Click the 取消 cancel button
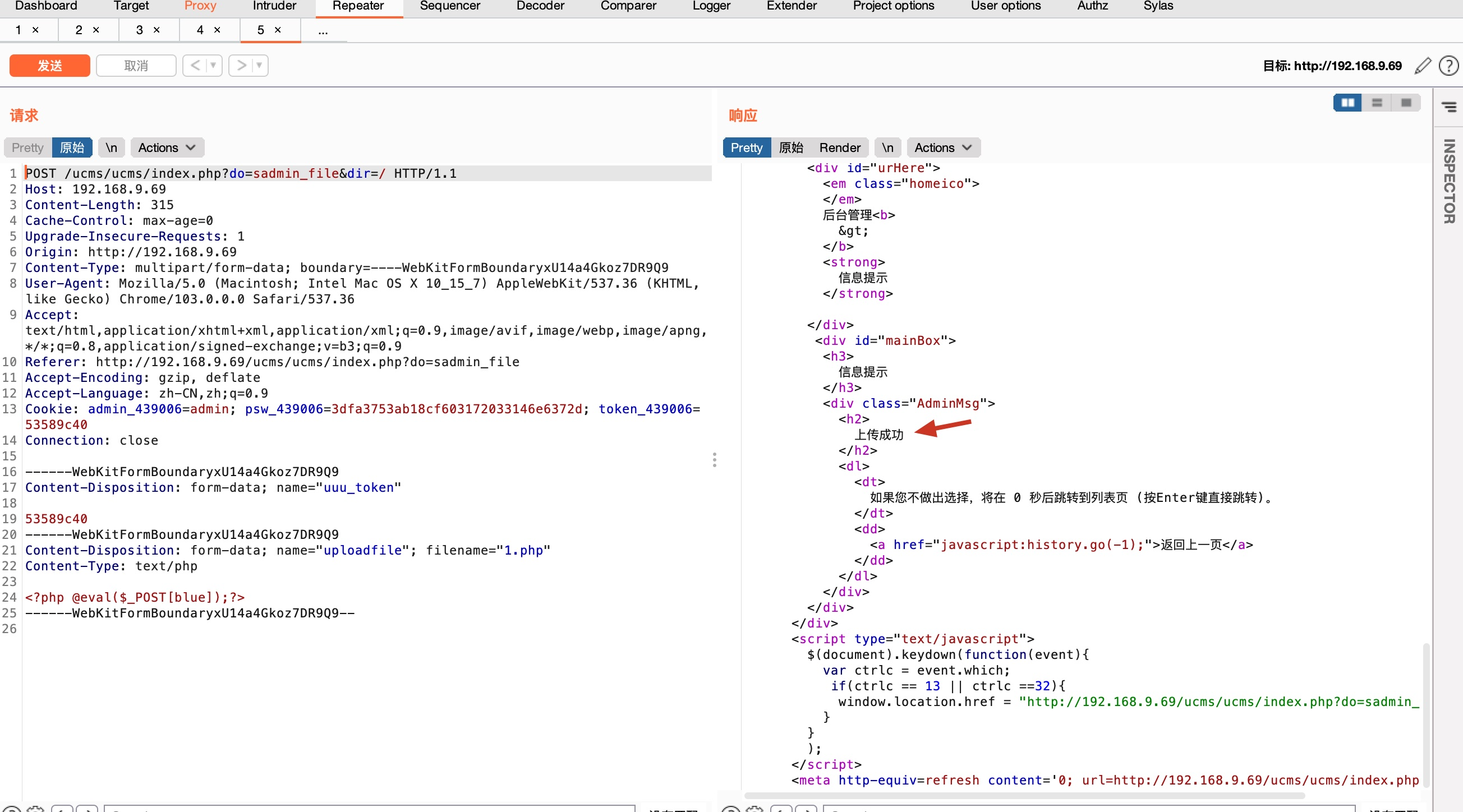 pos(136,66)
